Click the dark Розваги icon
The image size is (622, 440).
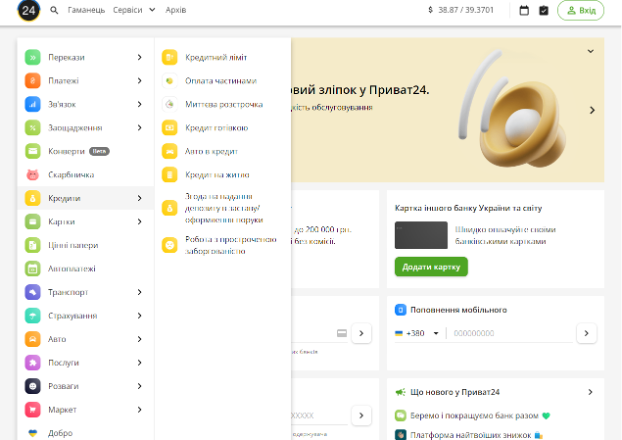[x=33, y=386]
